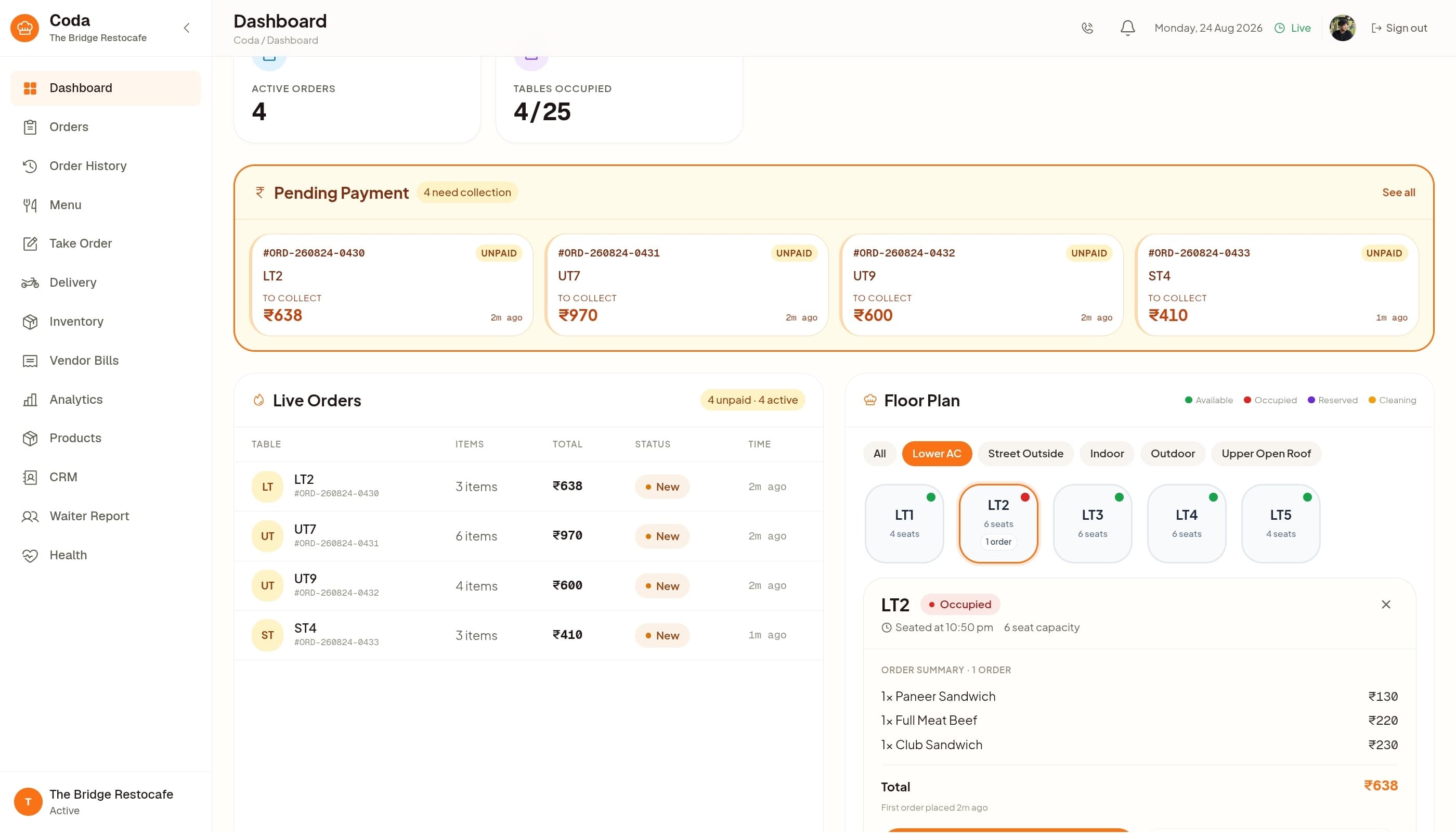Click the UNPAID badge on order 0432
This screenshot has width=1456, height=833.
[1088, 253]
